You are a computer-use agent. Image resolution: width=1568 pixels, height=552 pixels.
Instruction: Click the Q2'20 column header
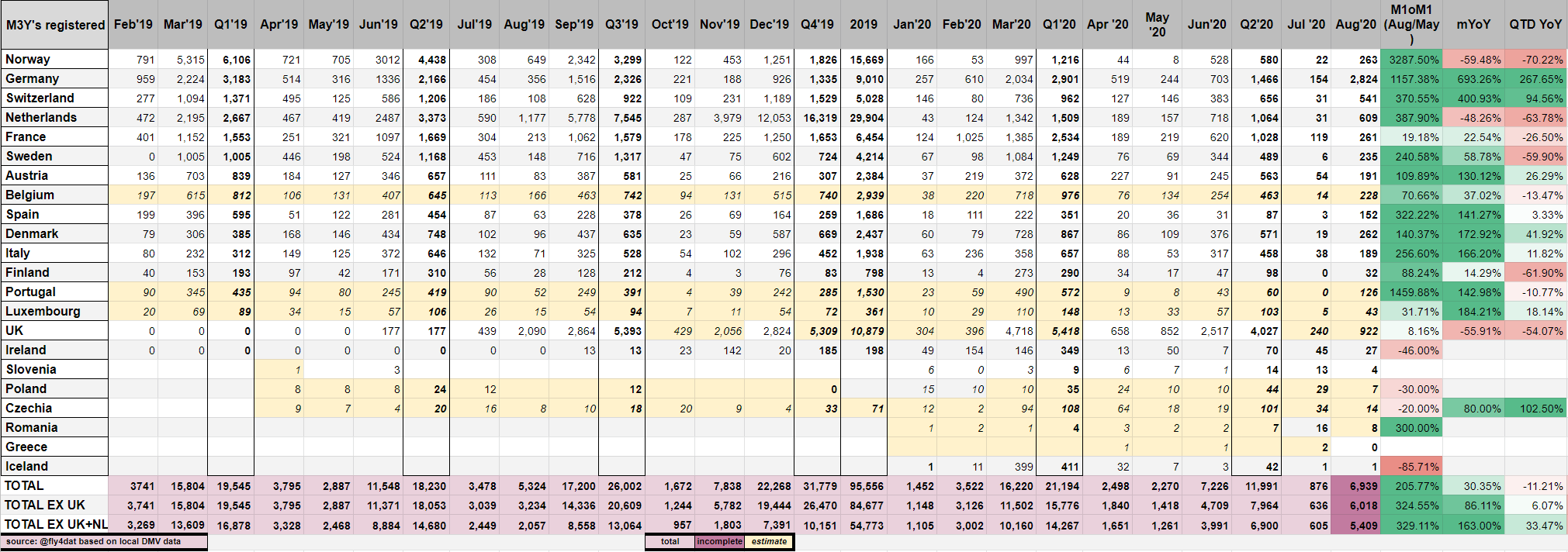[1257, 25]
